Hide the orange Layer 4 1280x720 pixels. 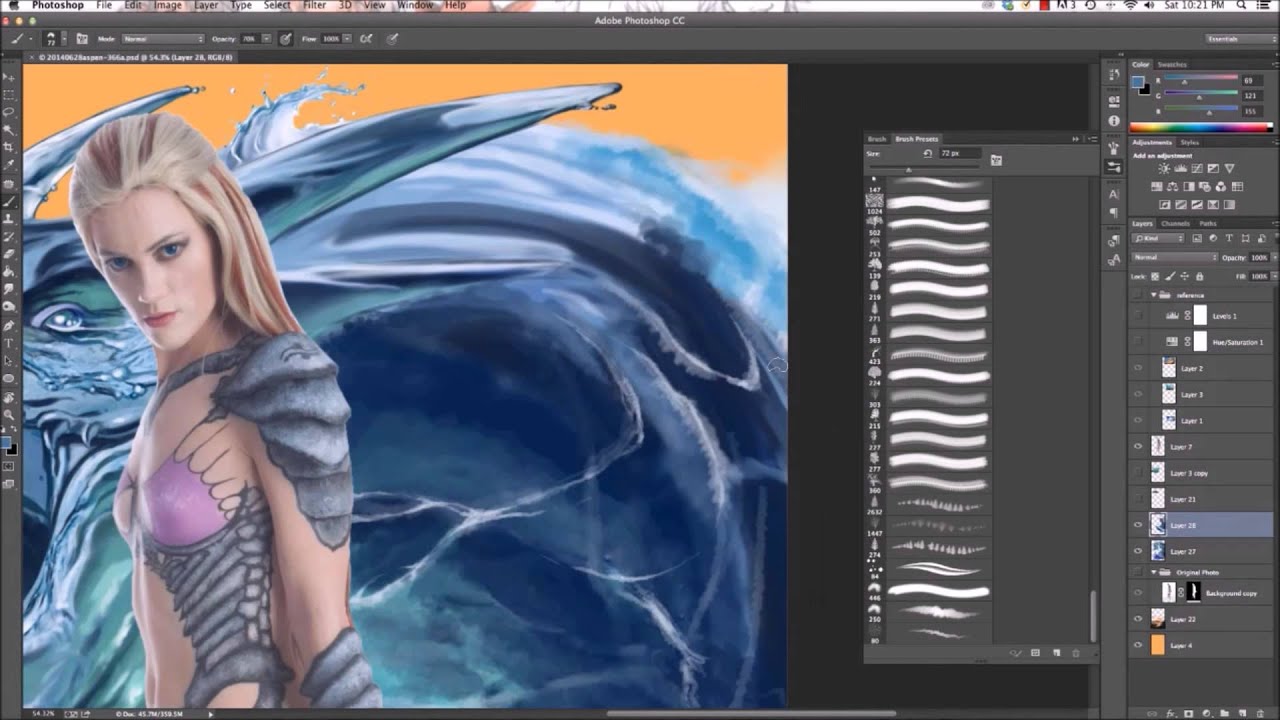(x=1138, y=645)
